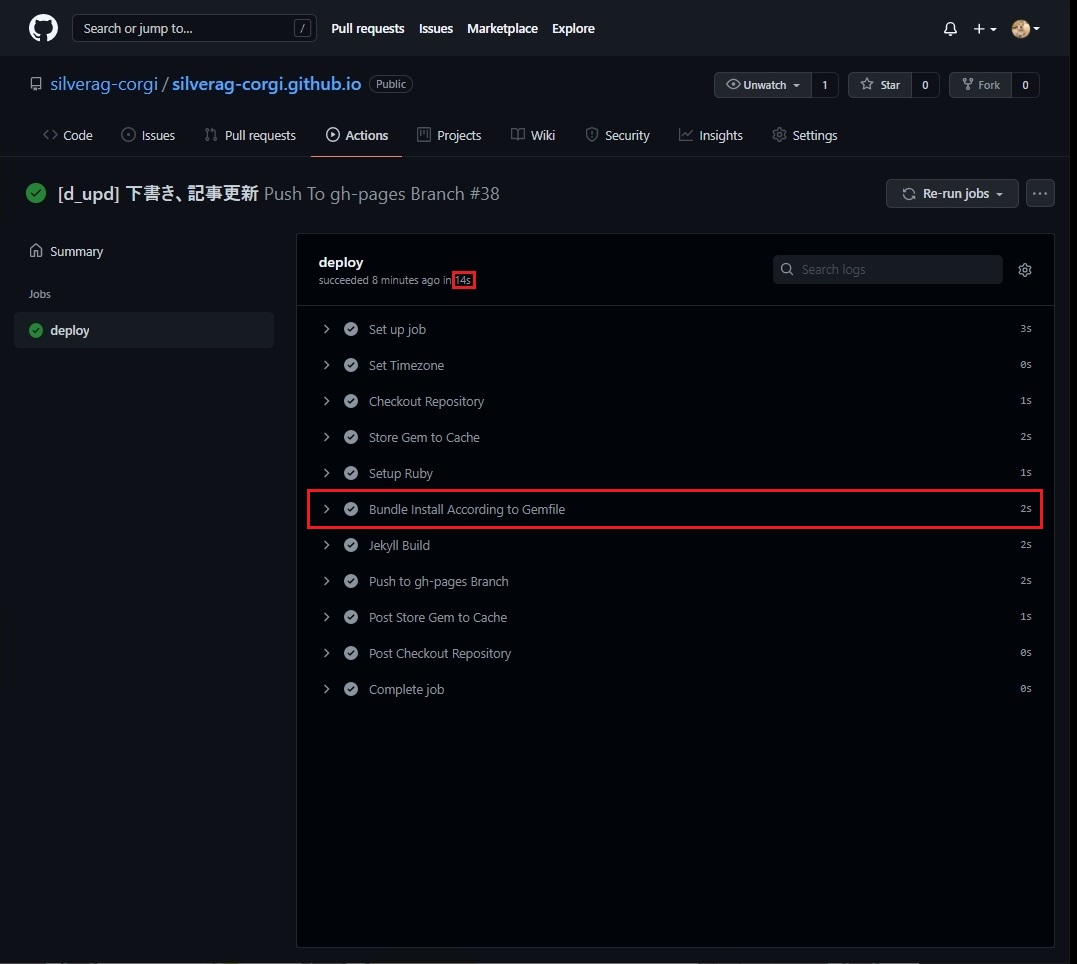Open the repository Settings tab

pyautogui.click(x=804, y=135)
